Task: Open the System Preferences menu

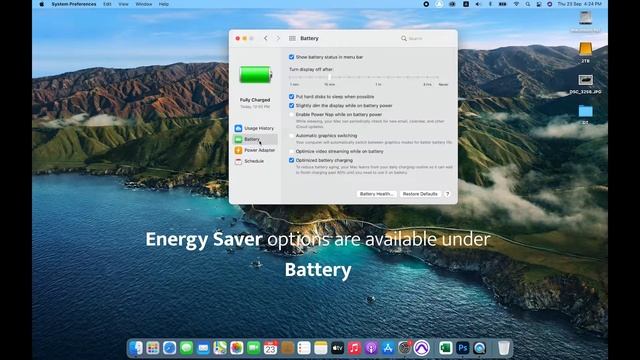Action: pyautogui.click(x=74, y=4)
